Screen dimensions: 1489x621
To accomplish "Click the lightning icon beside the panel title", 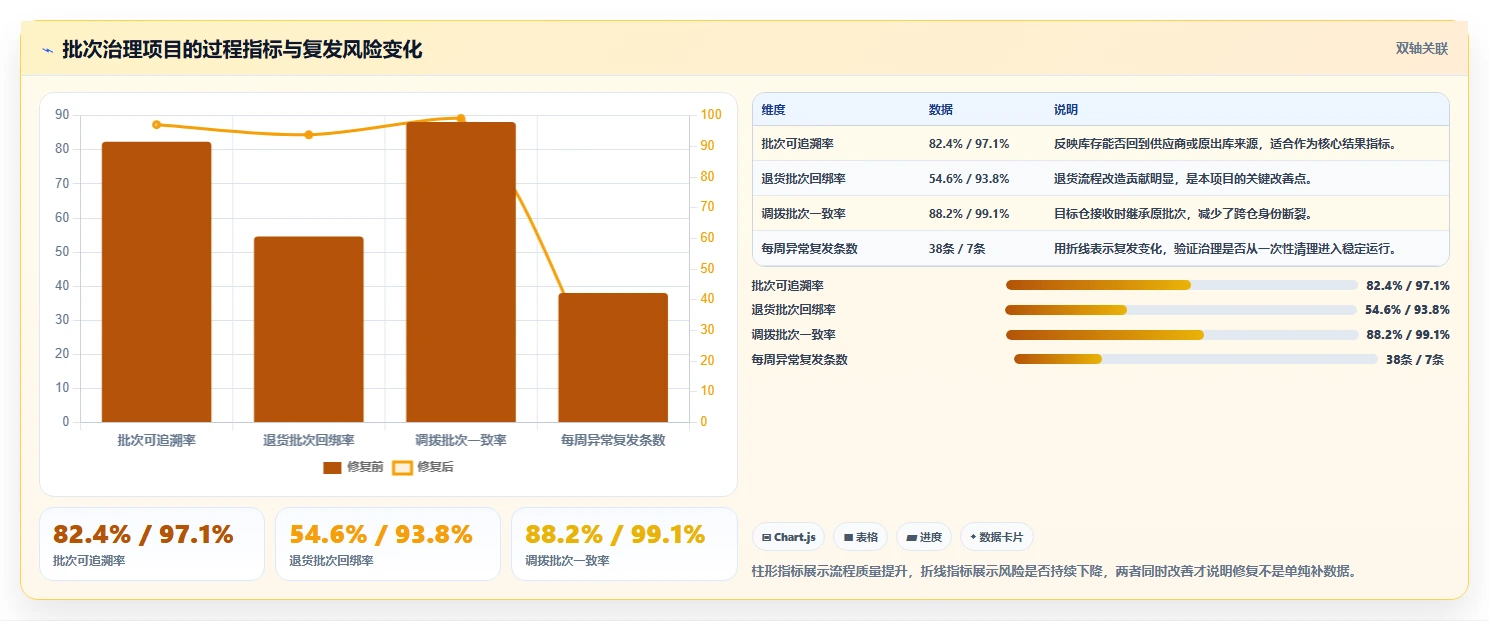I will pyautogui.click(x=47, y=50).
